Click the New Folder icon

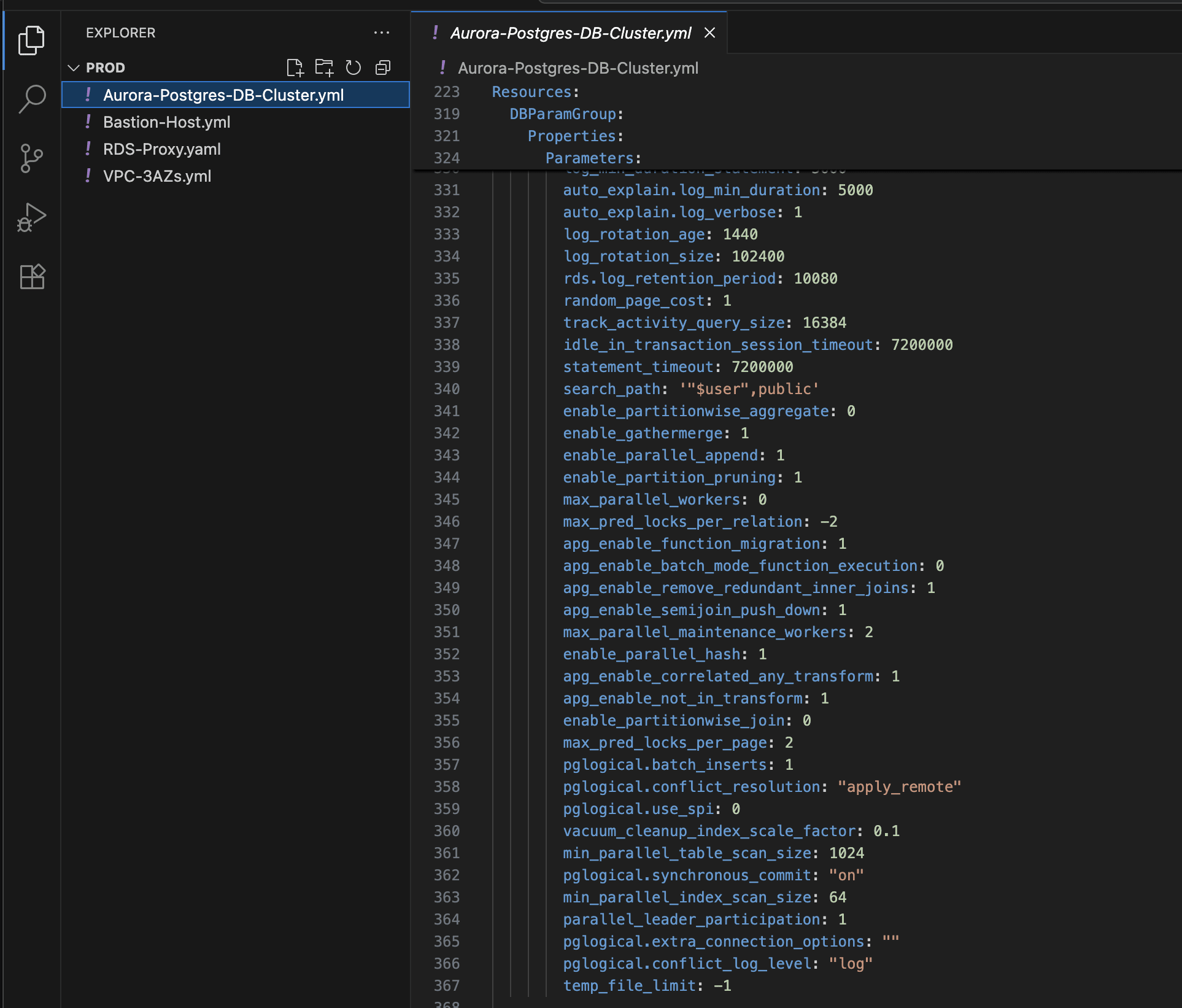tap(324, 68)
